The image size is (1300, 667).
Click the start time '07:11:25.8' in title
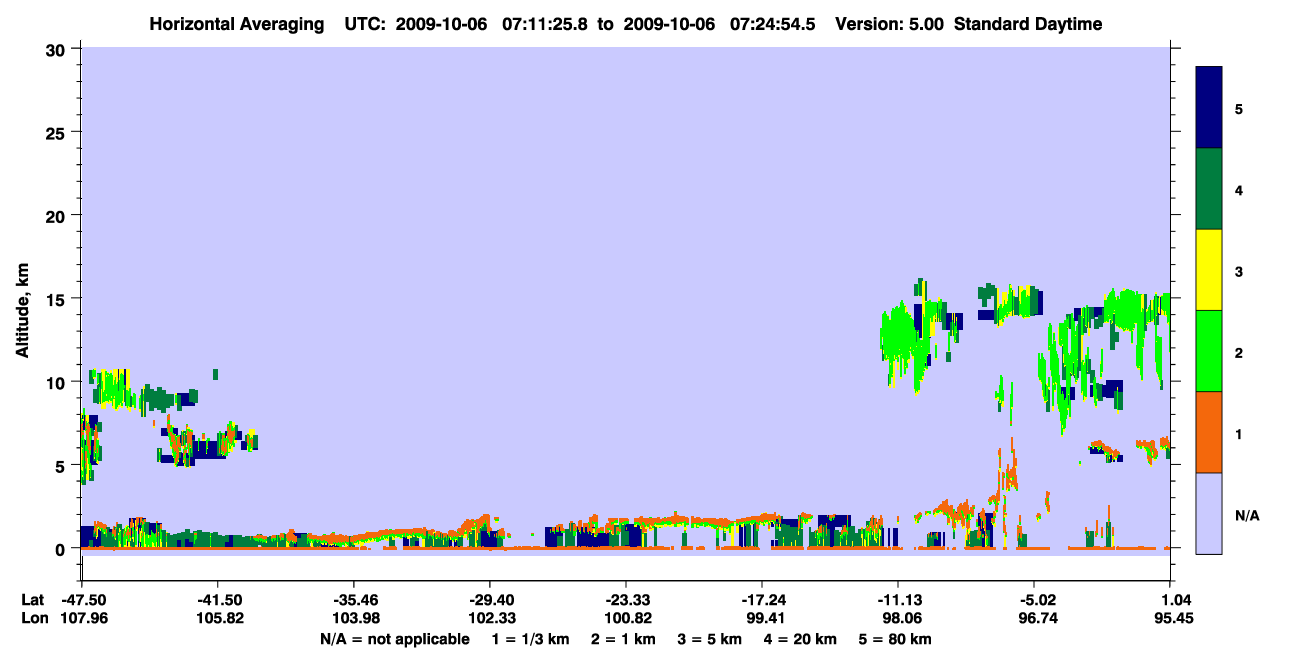pos(547,24)
